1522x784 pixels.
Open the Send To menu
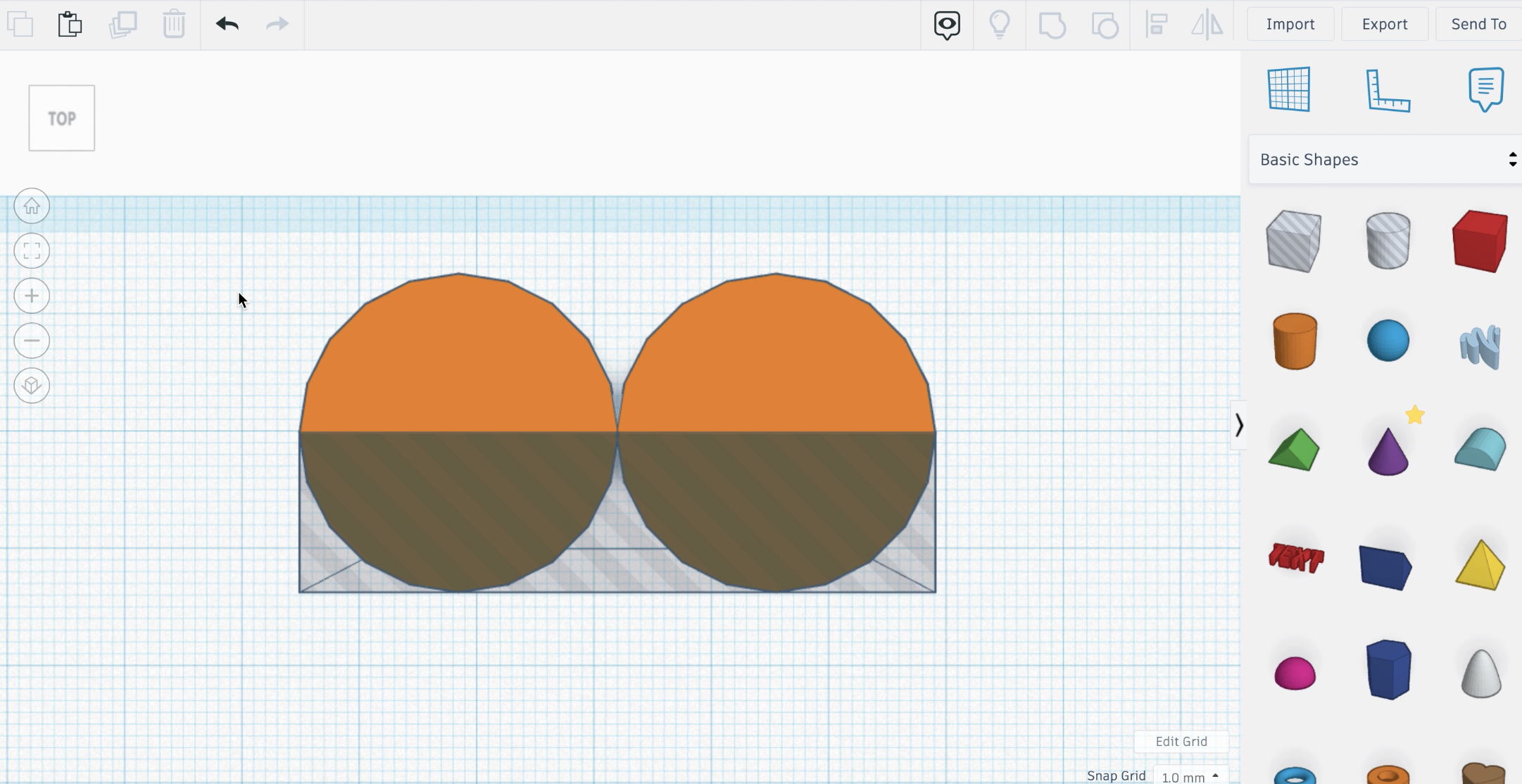pos(1478,24)
